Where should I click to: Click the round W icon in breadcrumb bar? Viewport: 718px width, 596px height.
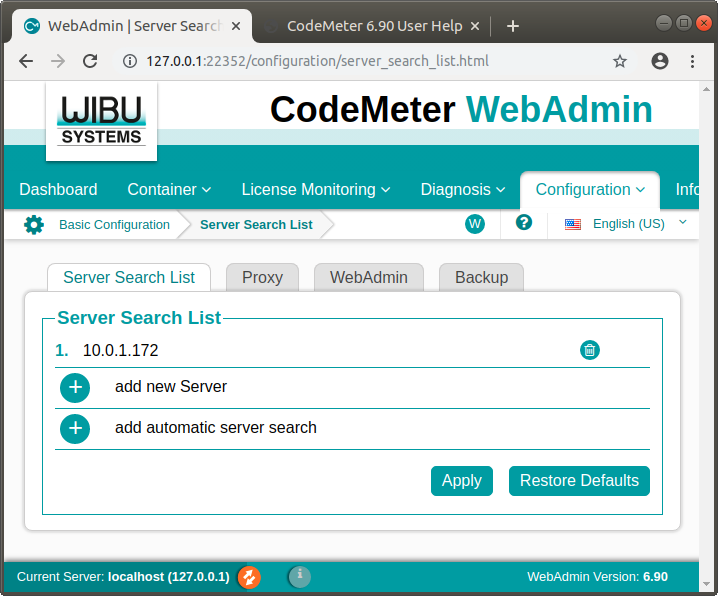point(475,224)
